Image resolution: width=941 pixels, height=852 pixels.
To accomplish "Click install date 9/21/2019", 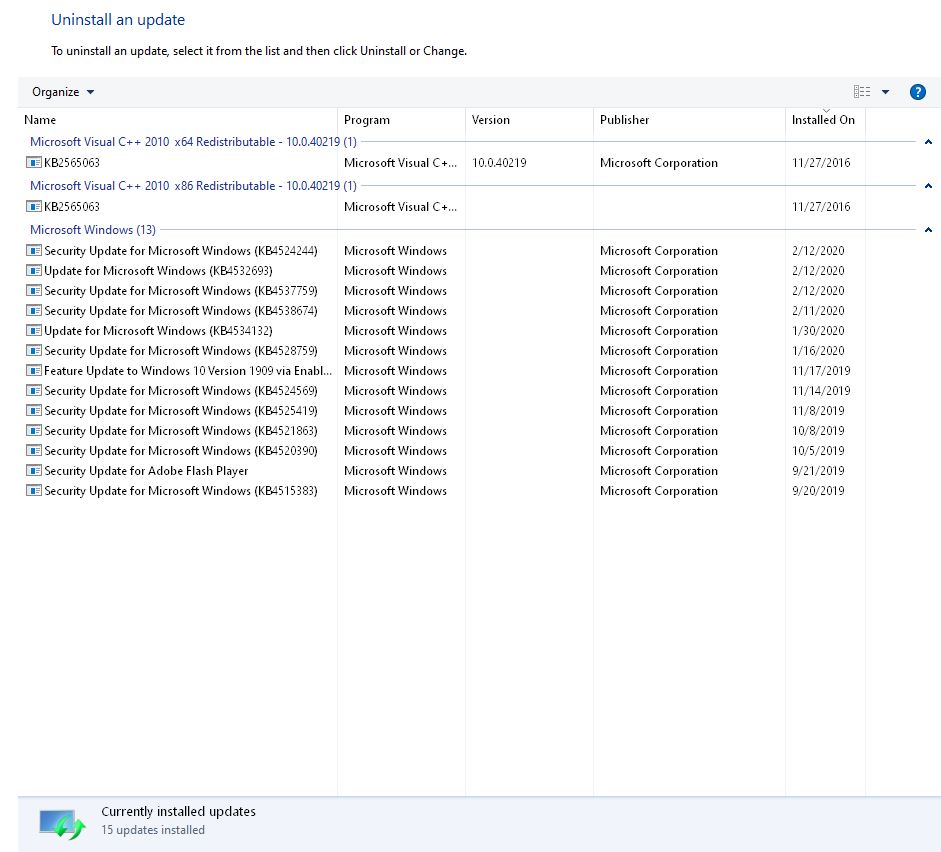I will (818, 470).
